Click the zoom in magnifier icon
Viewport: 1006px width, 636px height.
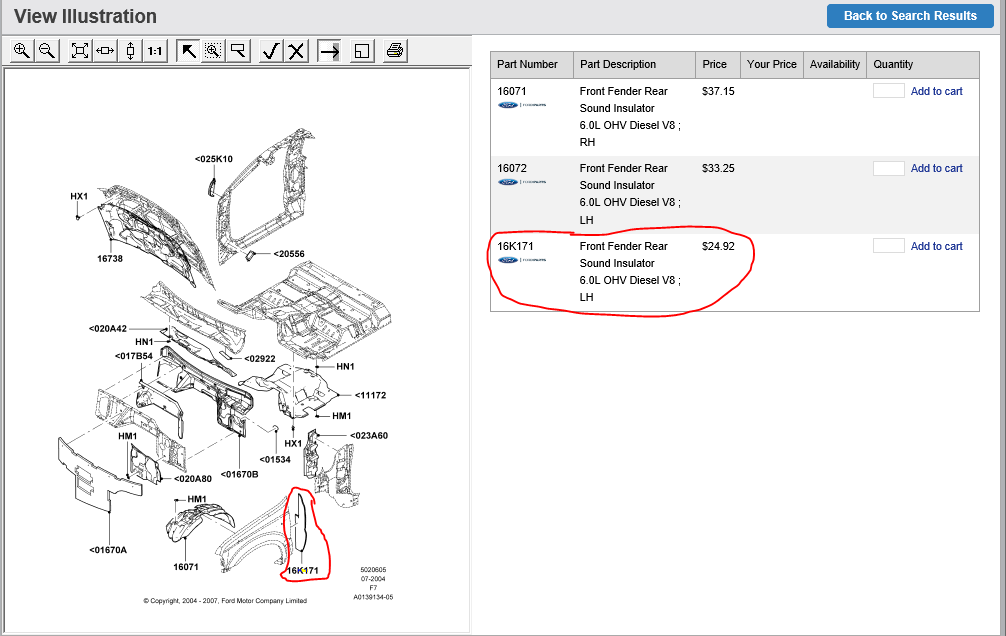(22, 51)
